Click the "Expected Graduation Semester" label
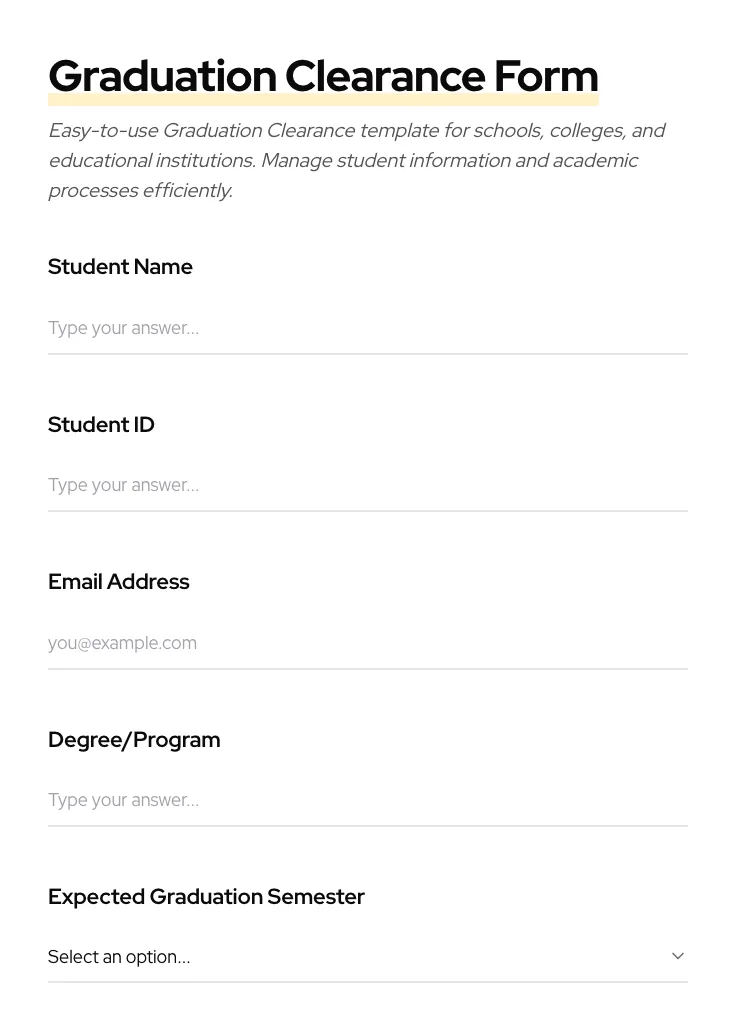The image size is (736, 1024). coord(206,897)
